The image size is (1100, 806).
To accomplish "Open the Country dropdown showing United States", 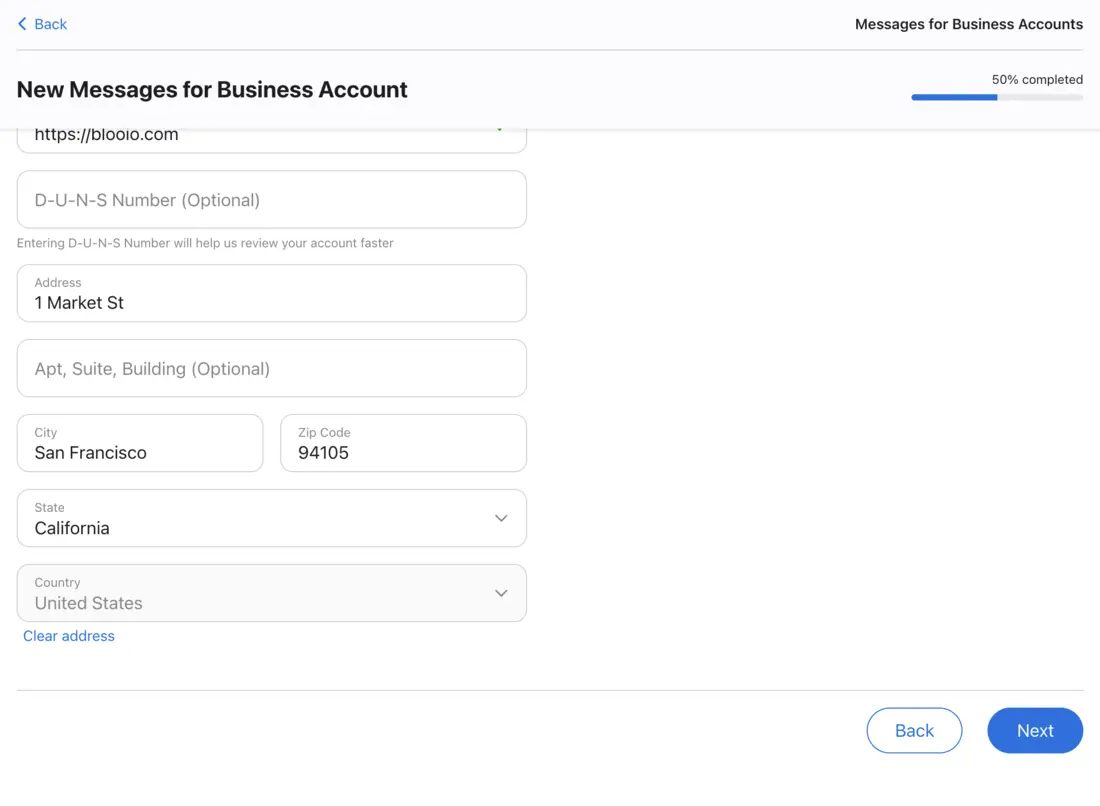I will tap(271, 593).
